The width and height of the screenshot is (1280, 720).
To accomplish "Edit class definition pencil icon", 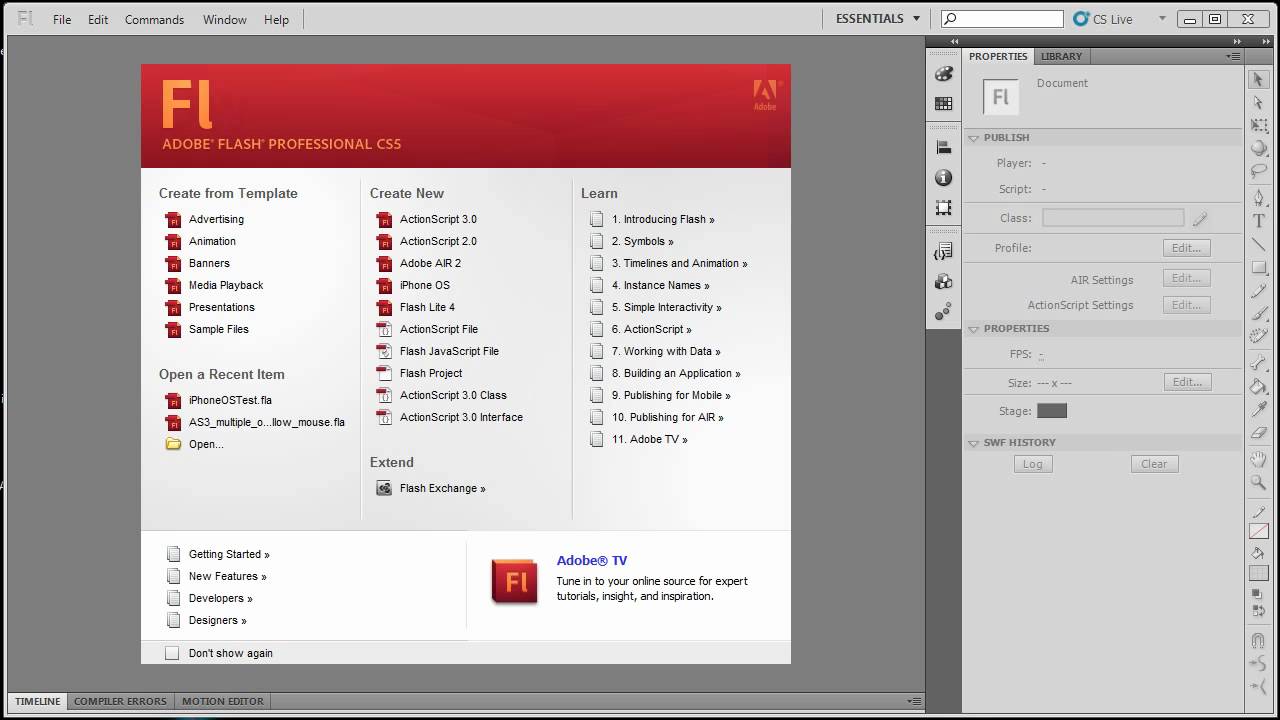I will (1200, 218).
